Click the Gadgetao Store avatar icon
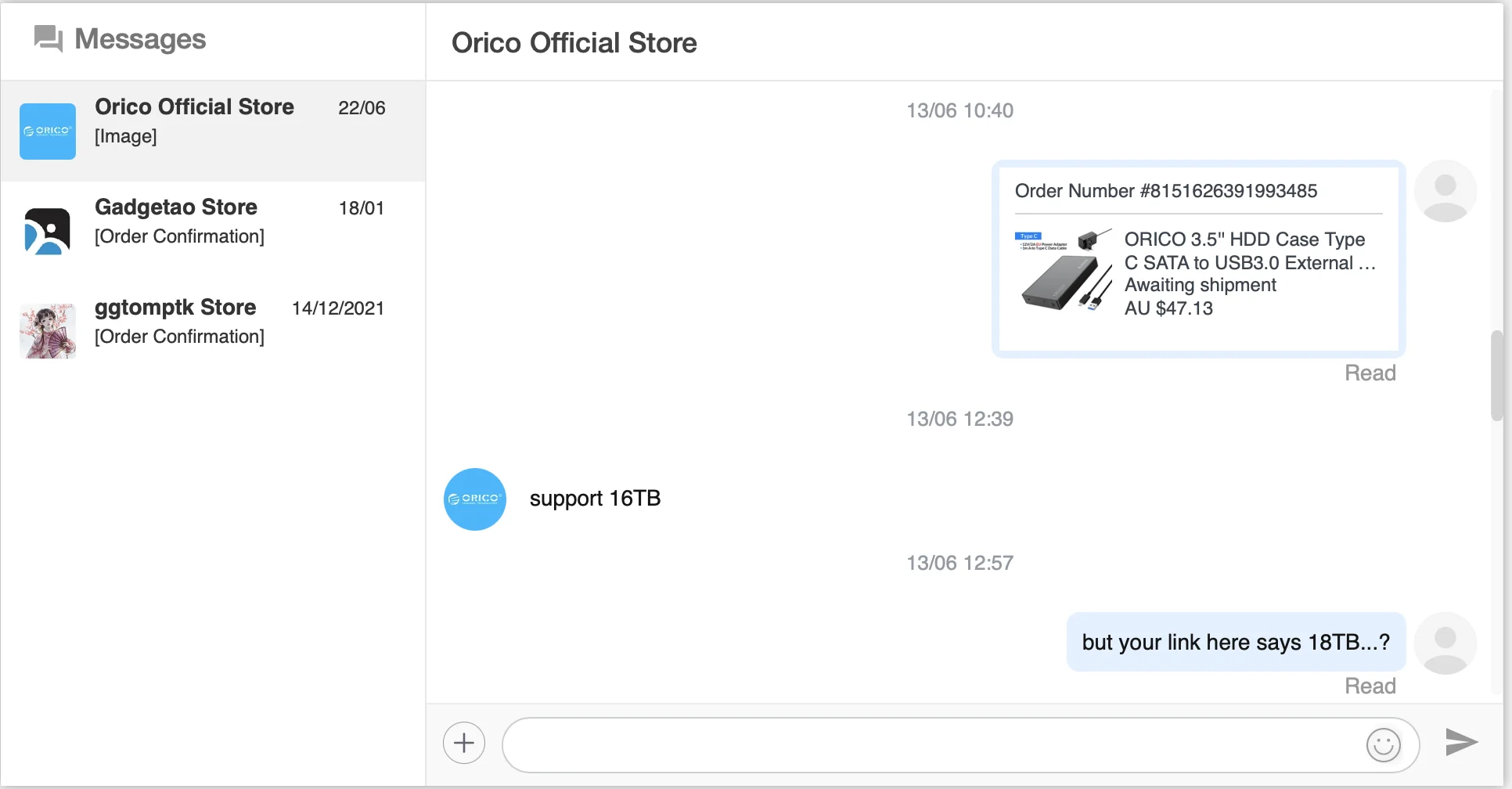 click(48, 231)
